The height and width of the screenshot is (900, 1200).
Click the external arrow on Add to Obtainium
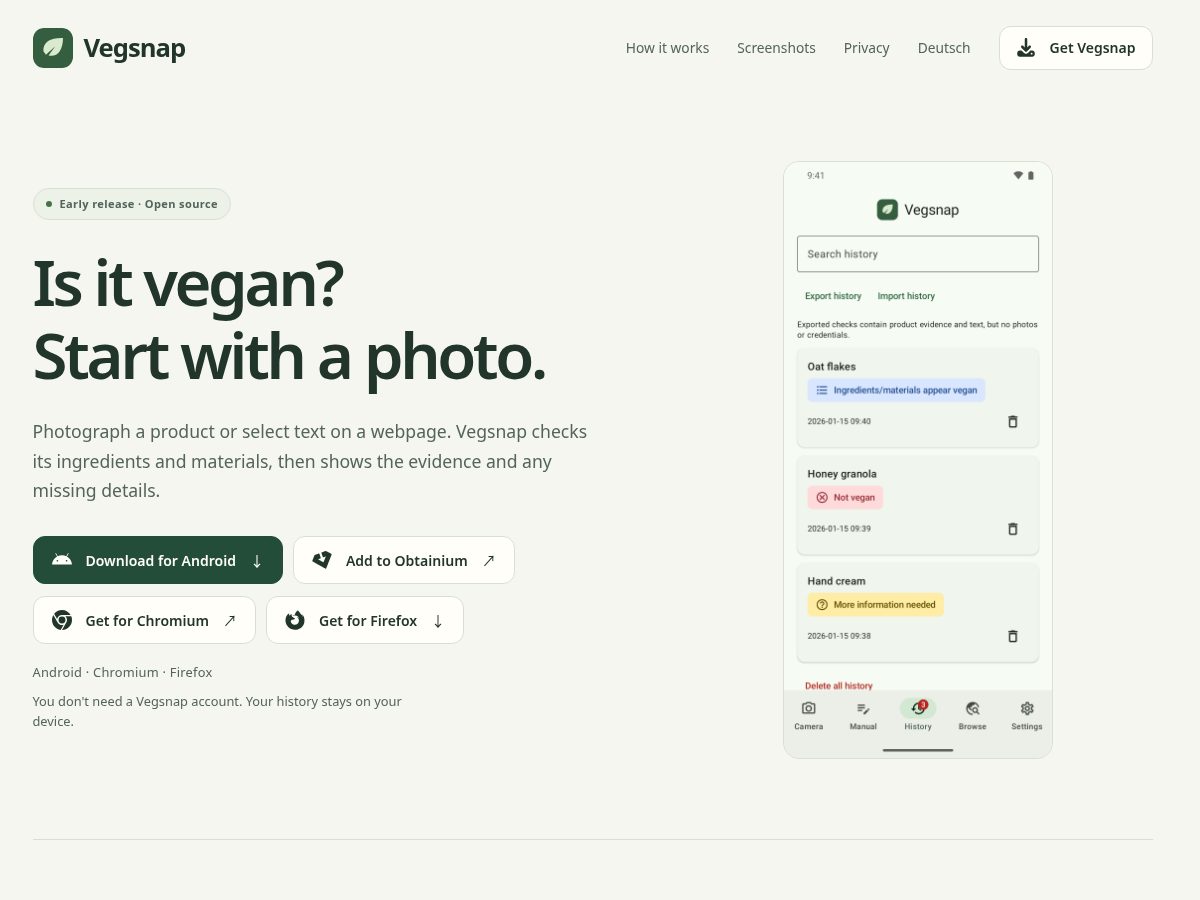click(x=489, y=560)
